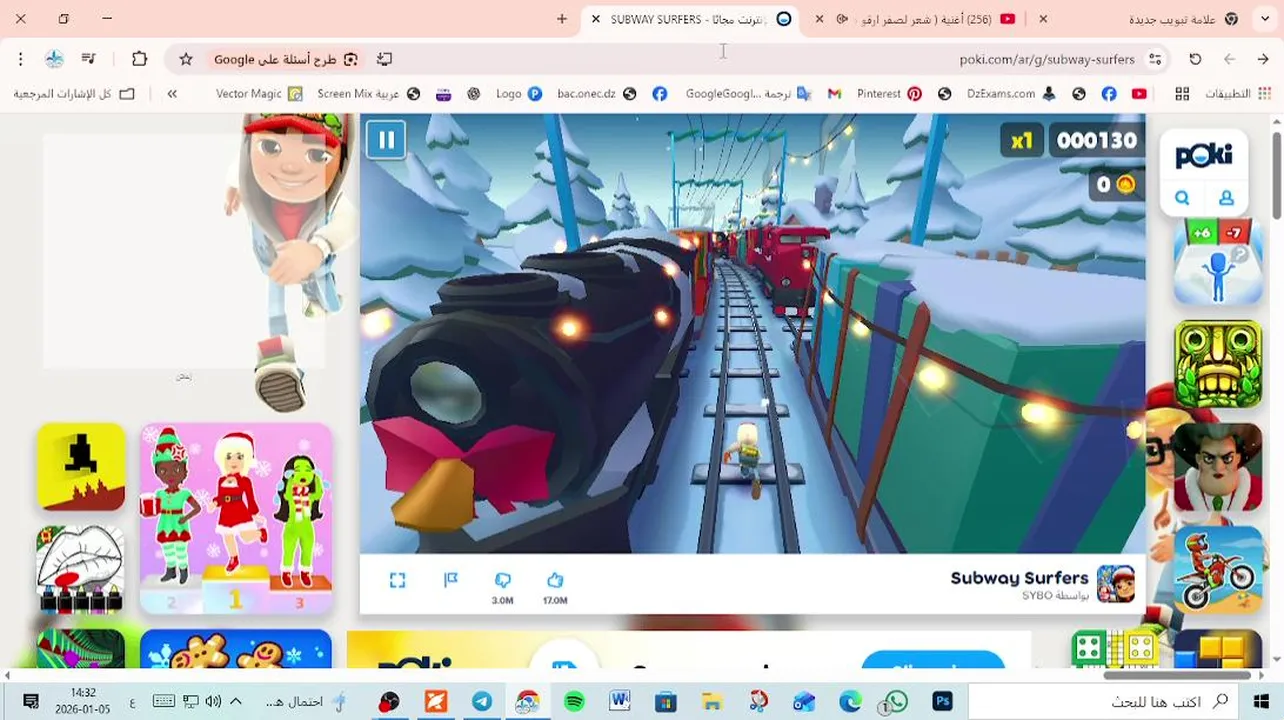This screenshot has height=720, width=1284.
Task: Click the Windows taskbar search box
Action: pyautogui.click(x=1103, y=701)
